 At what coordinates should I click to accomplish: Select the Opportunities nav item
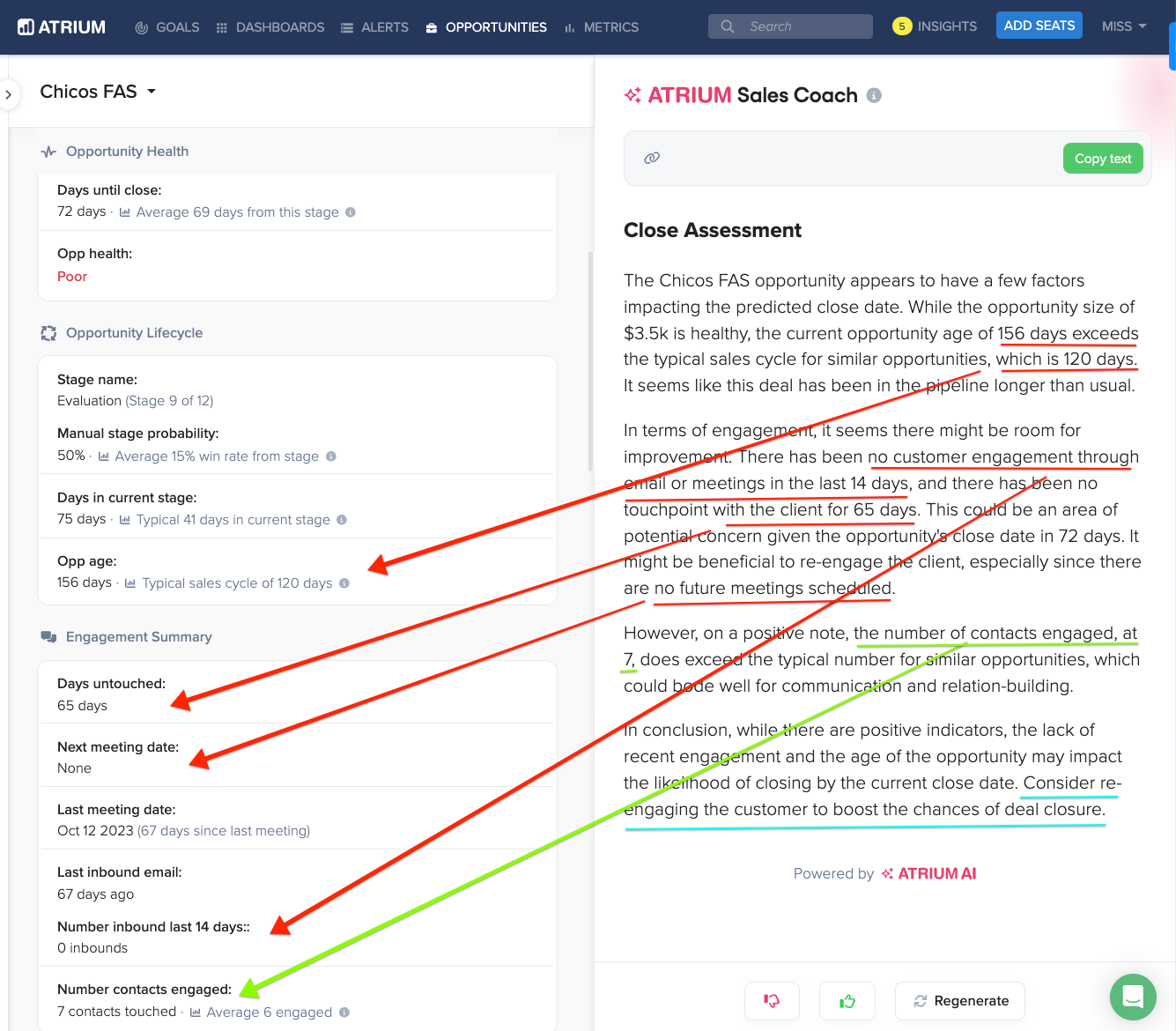click(486, 27)
